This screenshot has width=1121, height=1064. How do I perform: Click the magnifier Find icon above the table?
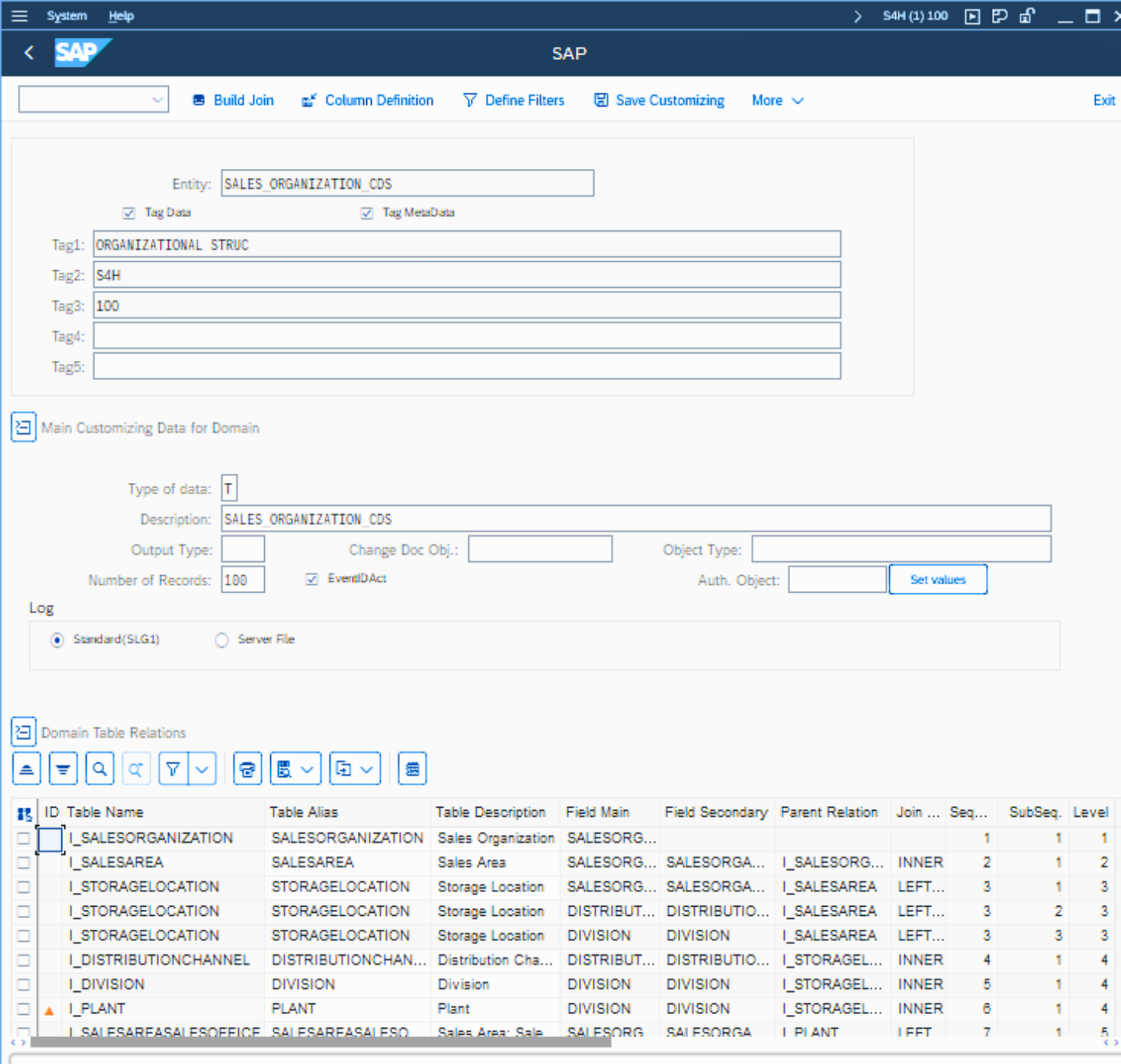(x=100, y=768)
